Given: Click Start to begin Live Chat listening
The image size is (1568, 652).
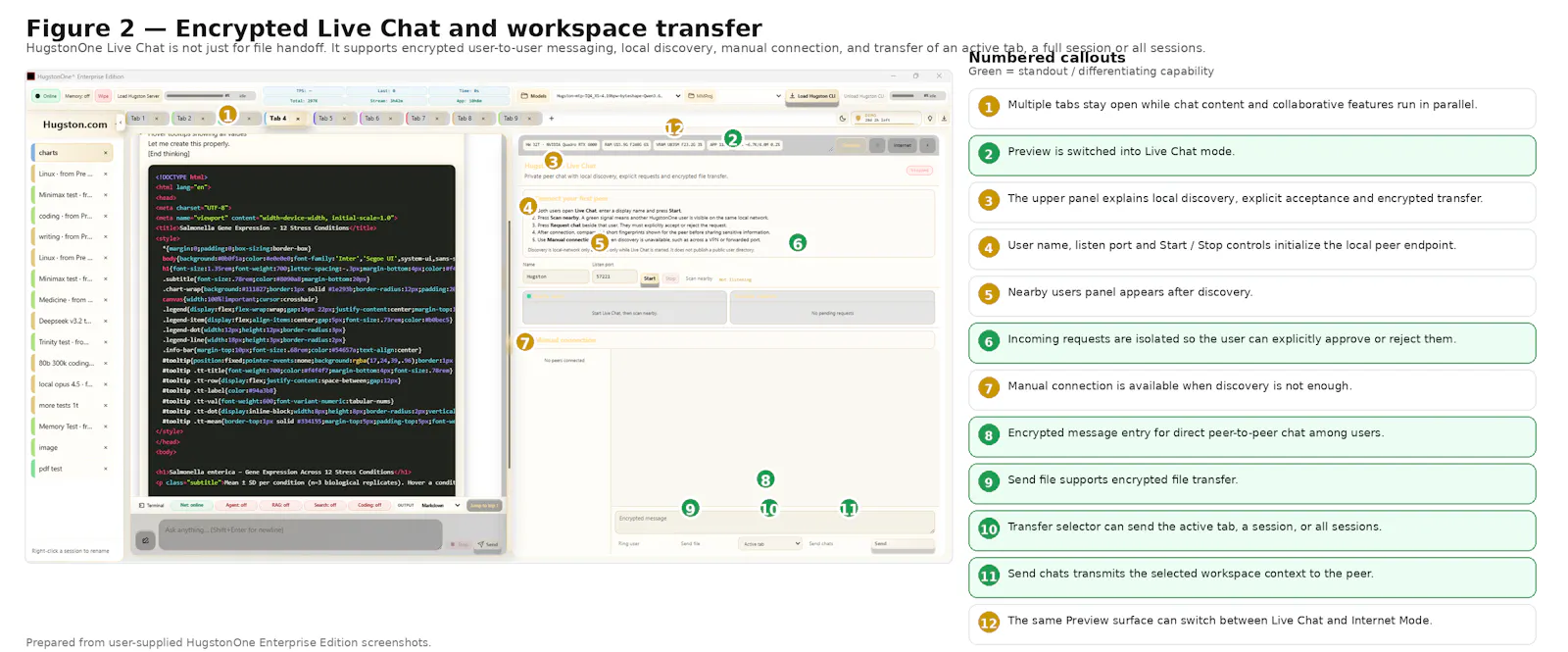Looking at the screenshot, I should pos(650,278).
